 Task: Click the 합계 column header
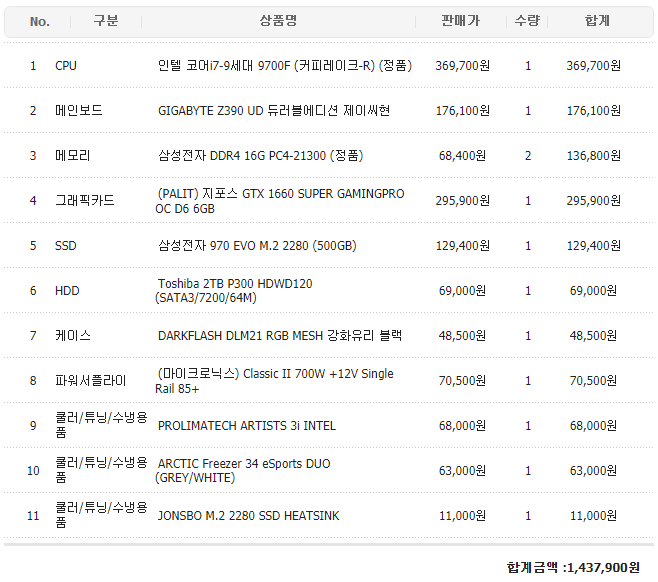(597, 21)
